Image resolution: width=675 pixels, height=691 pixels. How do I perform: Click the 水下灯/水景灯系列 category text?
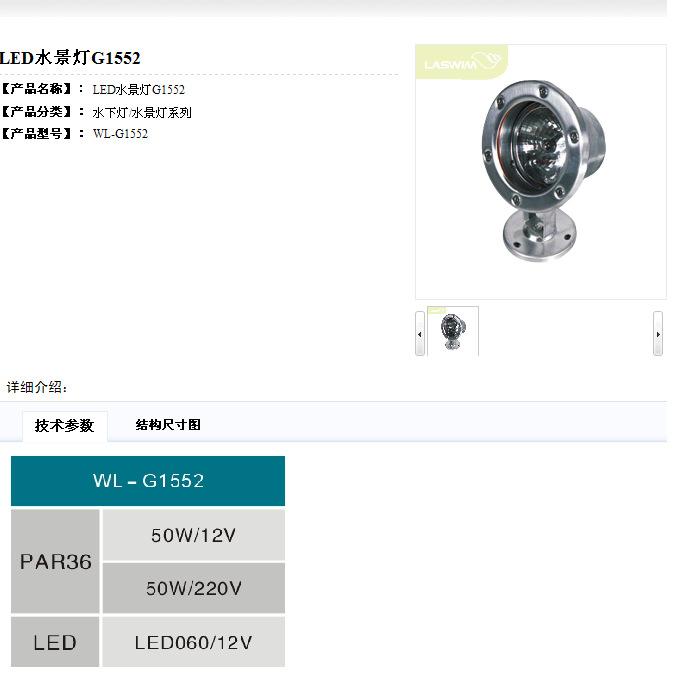tap(142, 112)
